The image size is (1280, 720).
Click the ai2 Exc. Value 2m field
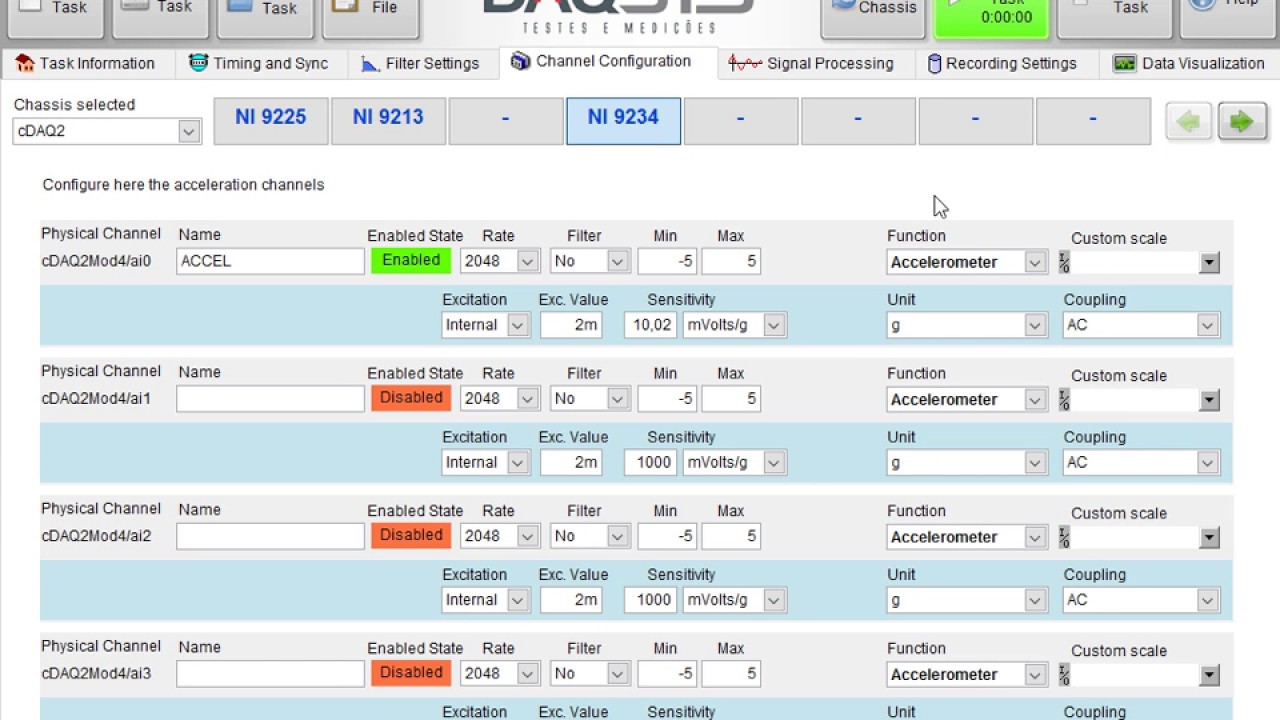[x=571, y=600]
